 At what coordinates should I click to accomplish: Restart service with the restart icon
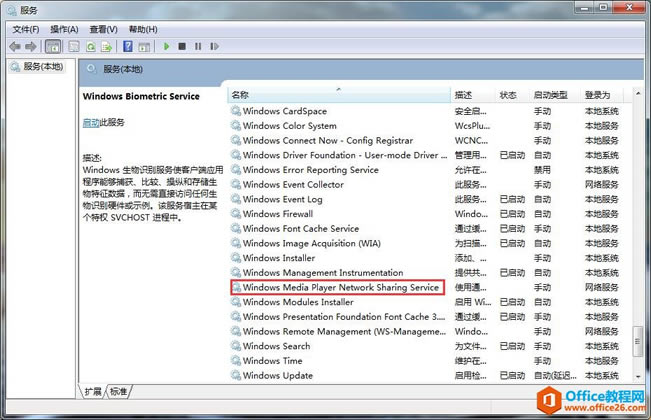(214, 46)
